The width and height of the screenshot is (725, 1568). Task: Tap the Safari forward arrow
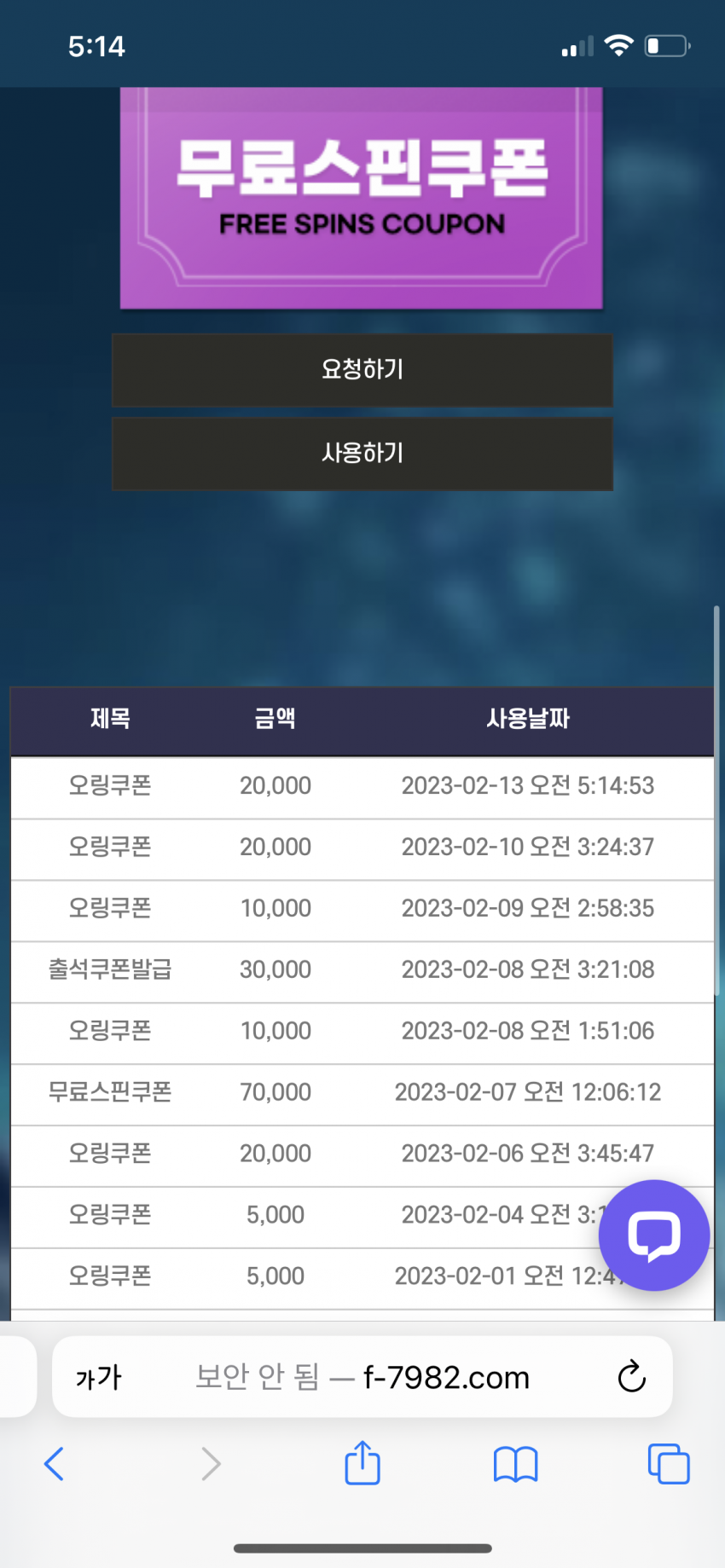pyautogui.click(x=211, y=1464)
